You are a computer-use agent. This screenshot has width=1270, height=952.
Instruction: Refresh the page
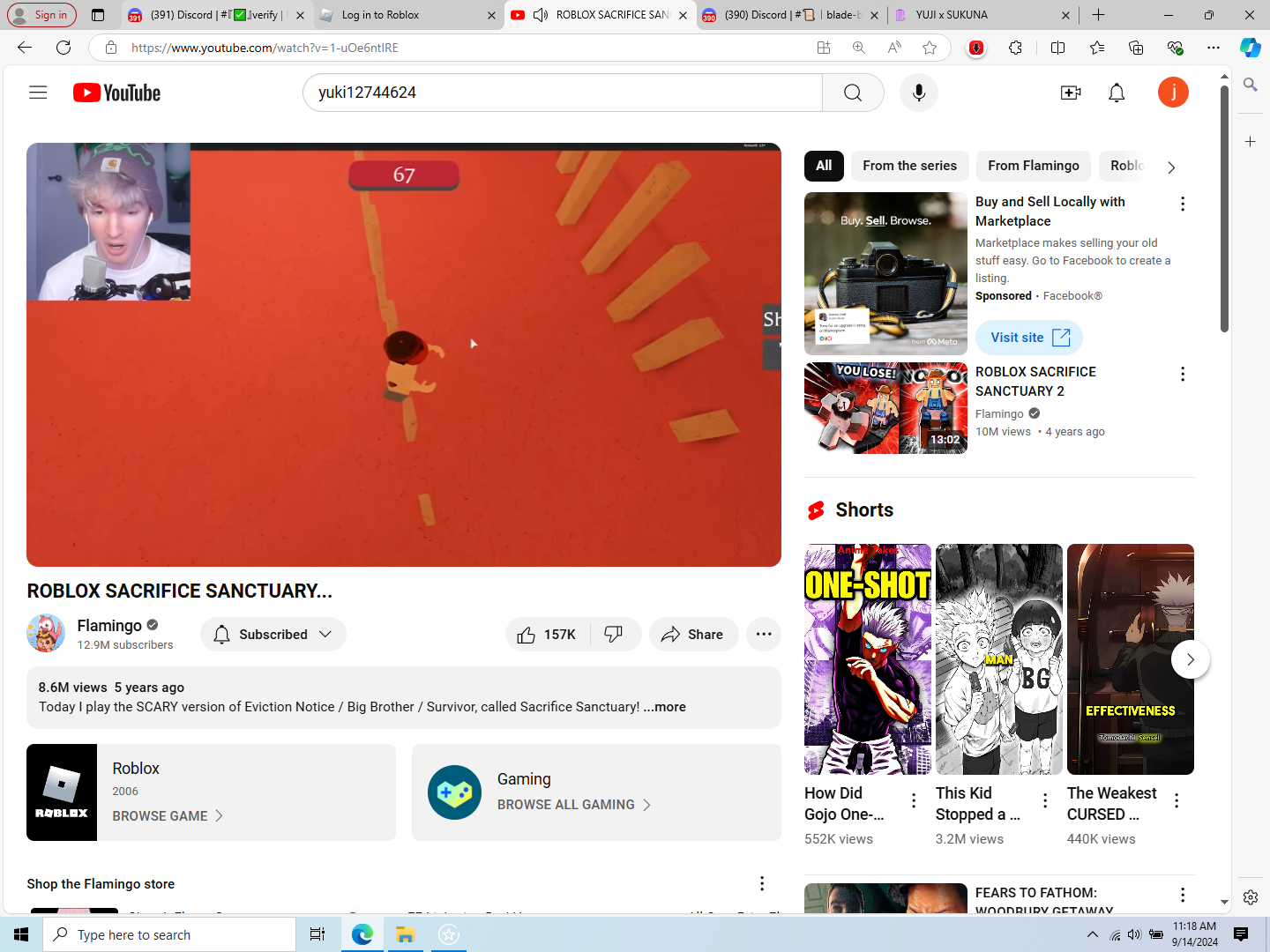63,48
